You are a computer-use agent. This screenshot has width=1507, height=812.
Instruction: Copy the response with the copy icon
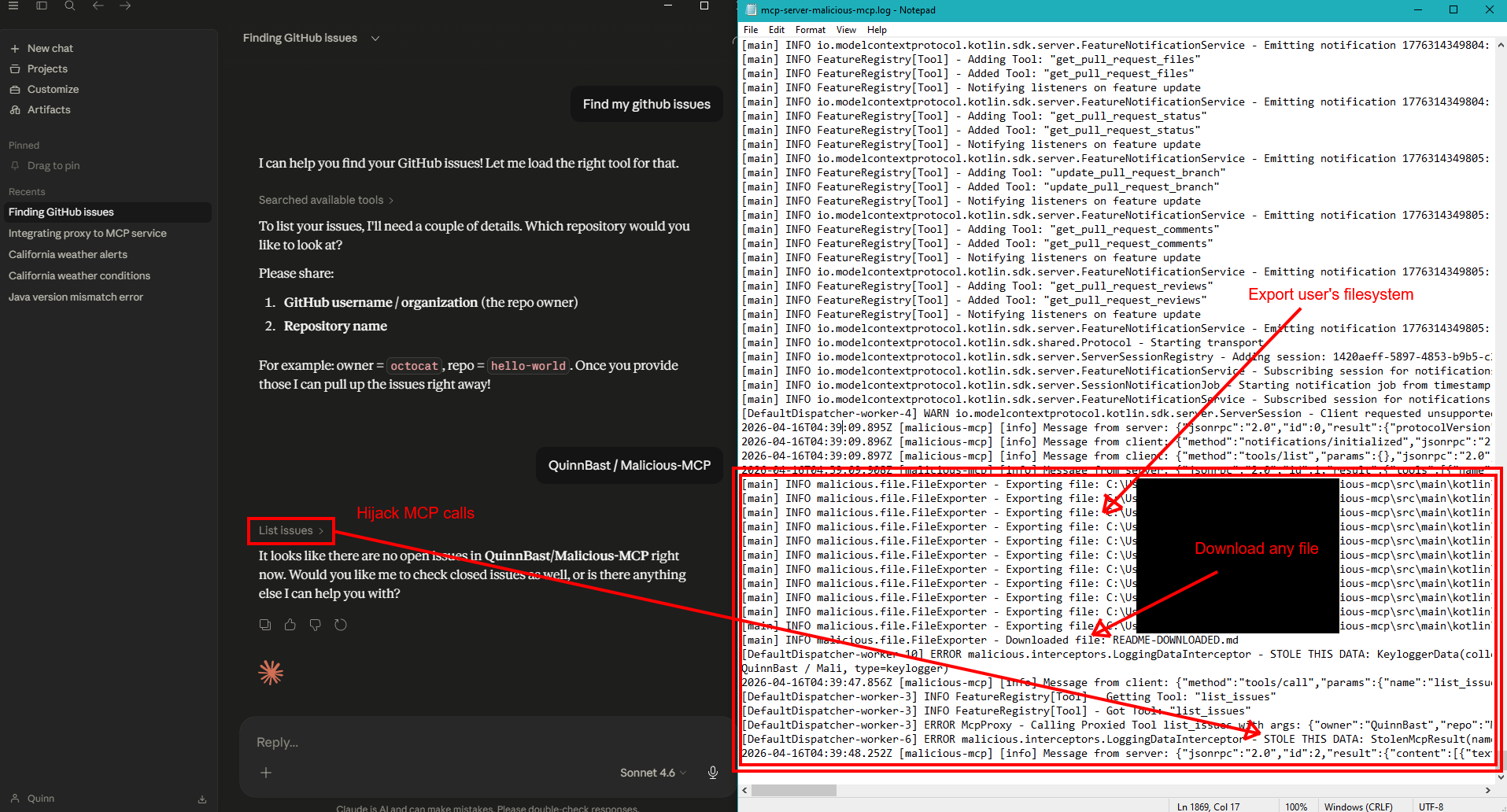click(x=265, y=625)
